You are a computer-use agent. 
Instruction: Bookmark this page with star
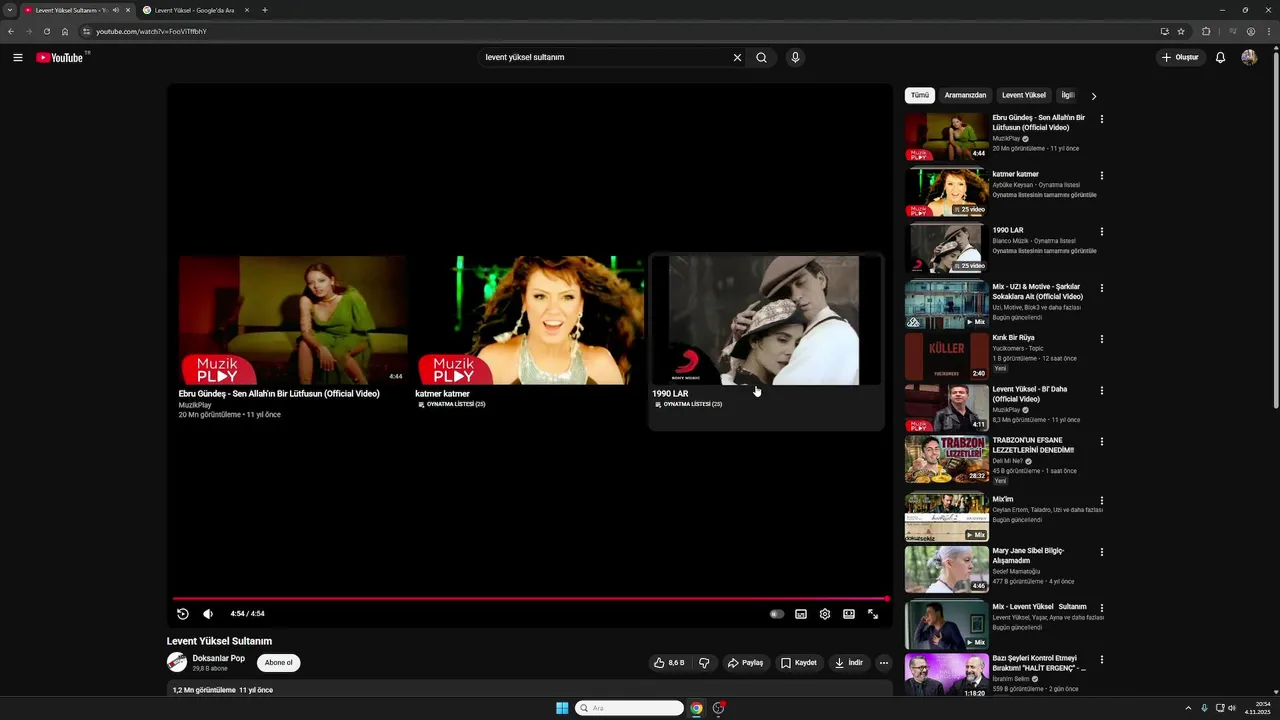click(1181, 31)
